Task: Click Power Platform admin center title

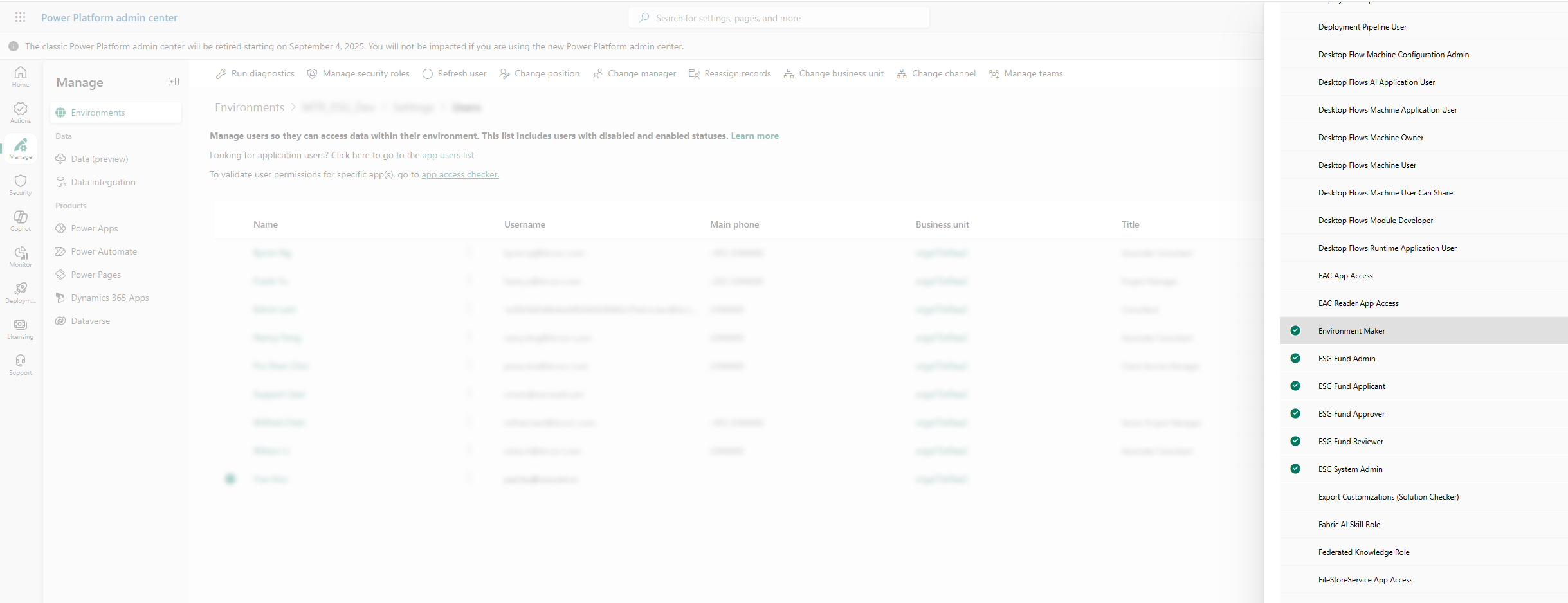Action: (109, 17)
